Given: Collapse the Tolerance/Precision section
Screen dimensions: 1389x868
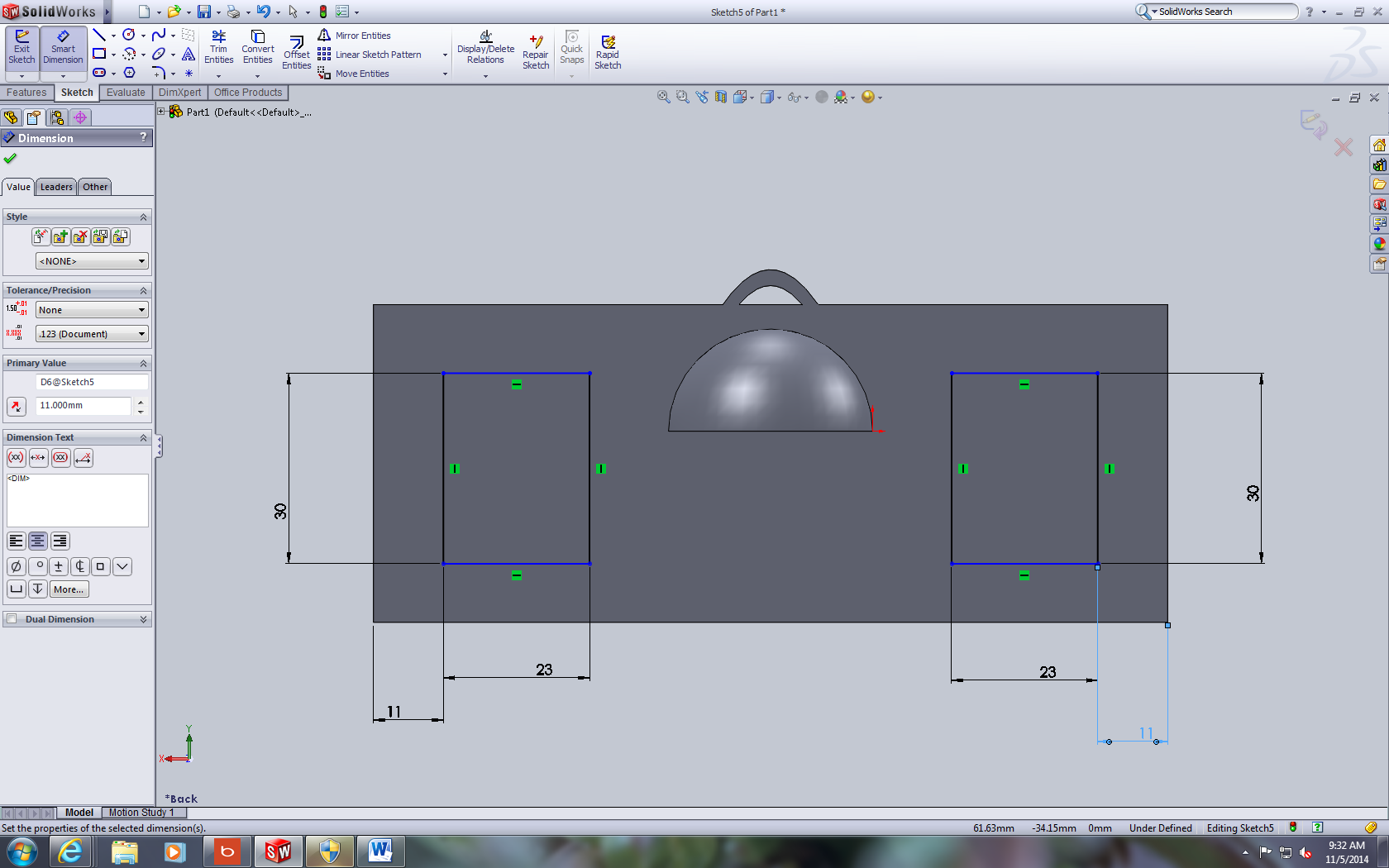Looking at the screenshot, I should pyautogui.click(x=143, y=290).
